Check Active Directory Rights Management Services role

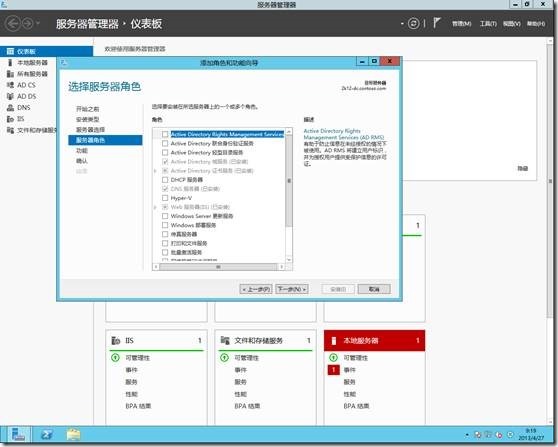point(165,134)
